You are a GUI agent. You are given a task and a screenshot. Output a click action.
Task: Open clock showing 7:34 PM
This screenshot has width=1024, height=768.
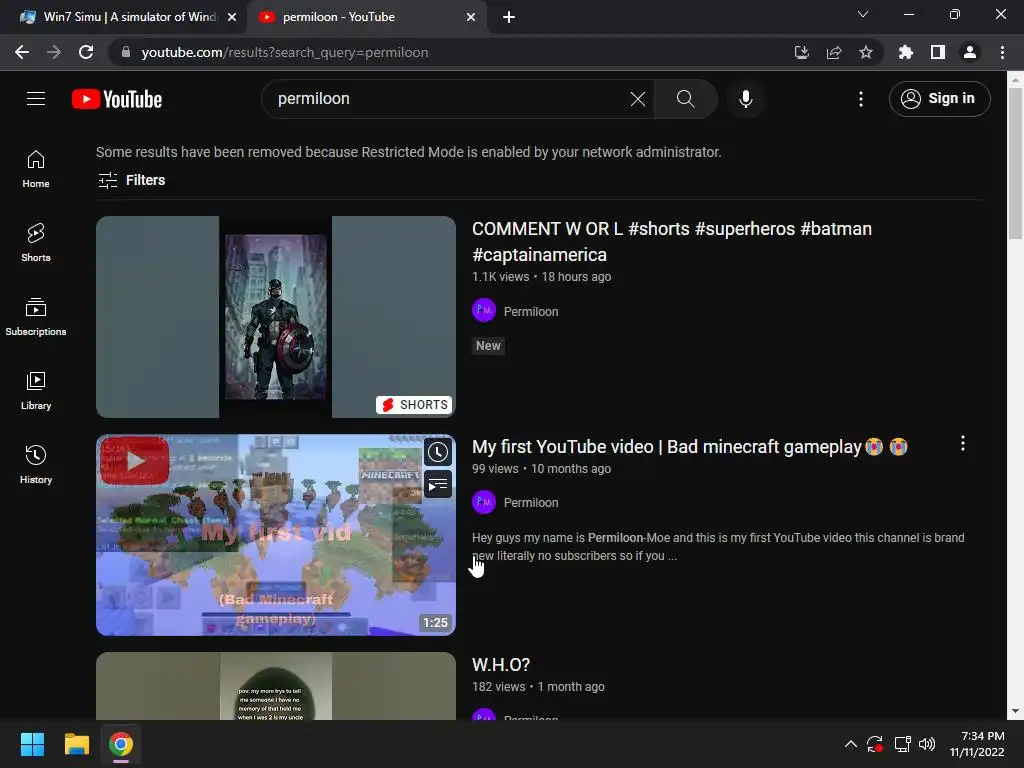977,744
